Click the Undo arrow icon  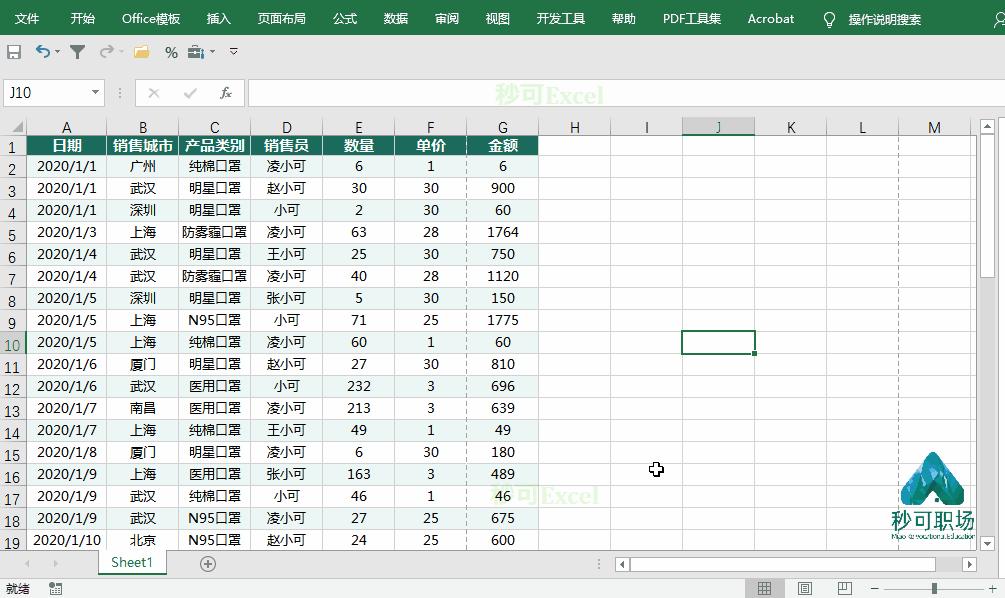click(x=42, y=52)
